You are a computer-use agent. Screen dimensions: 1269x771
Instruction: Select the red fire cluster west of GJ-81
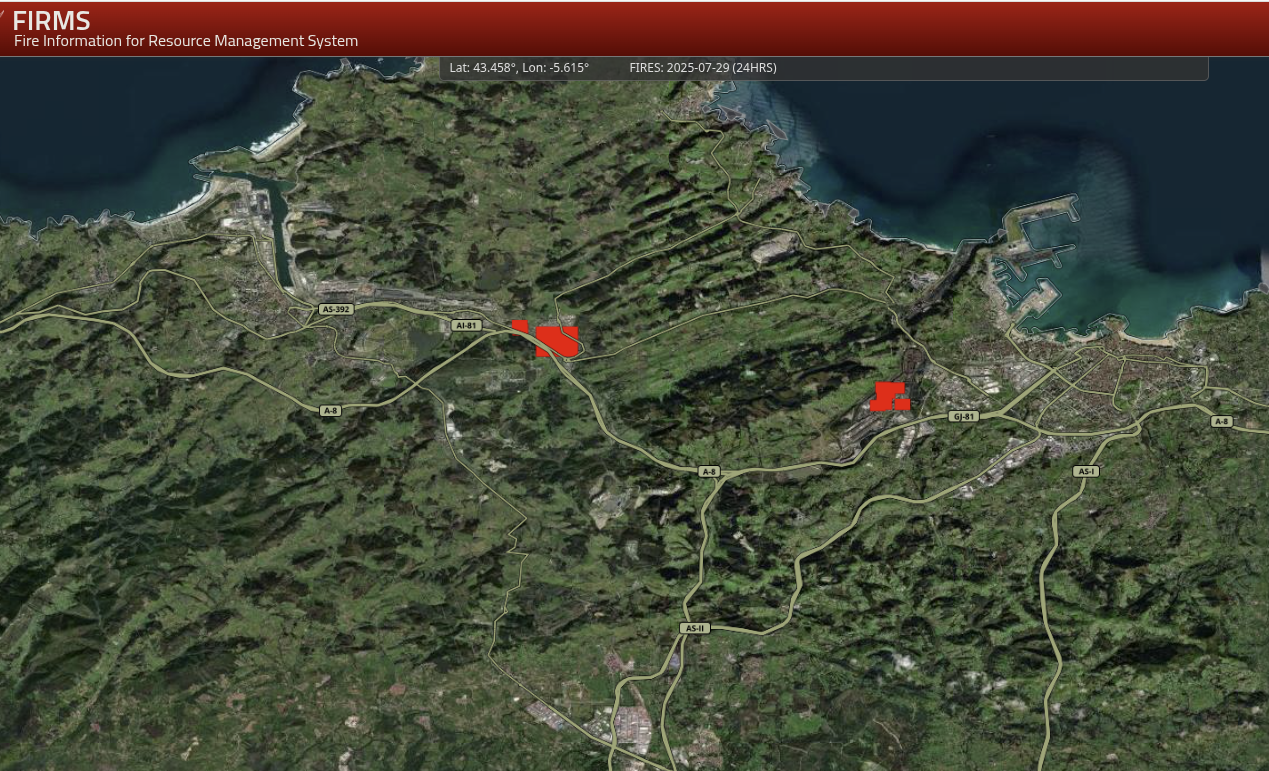(x=888, y=396)
